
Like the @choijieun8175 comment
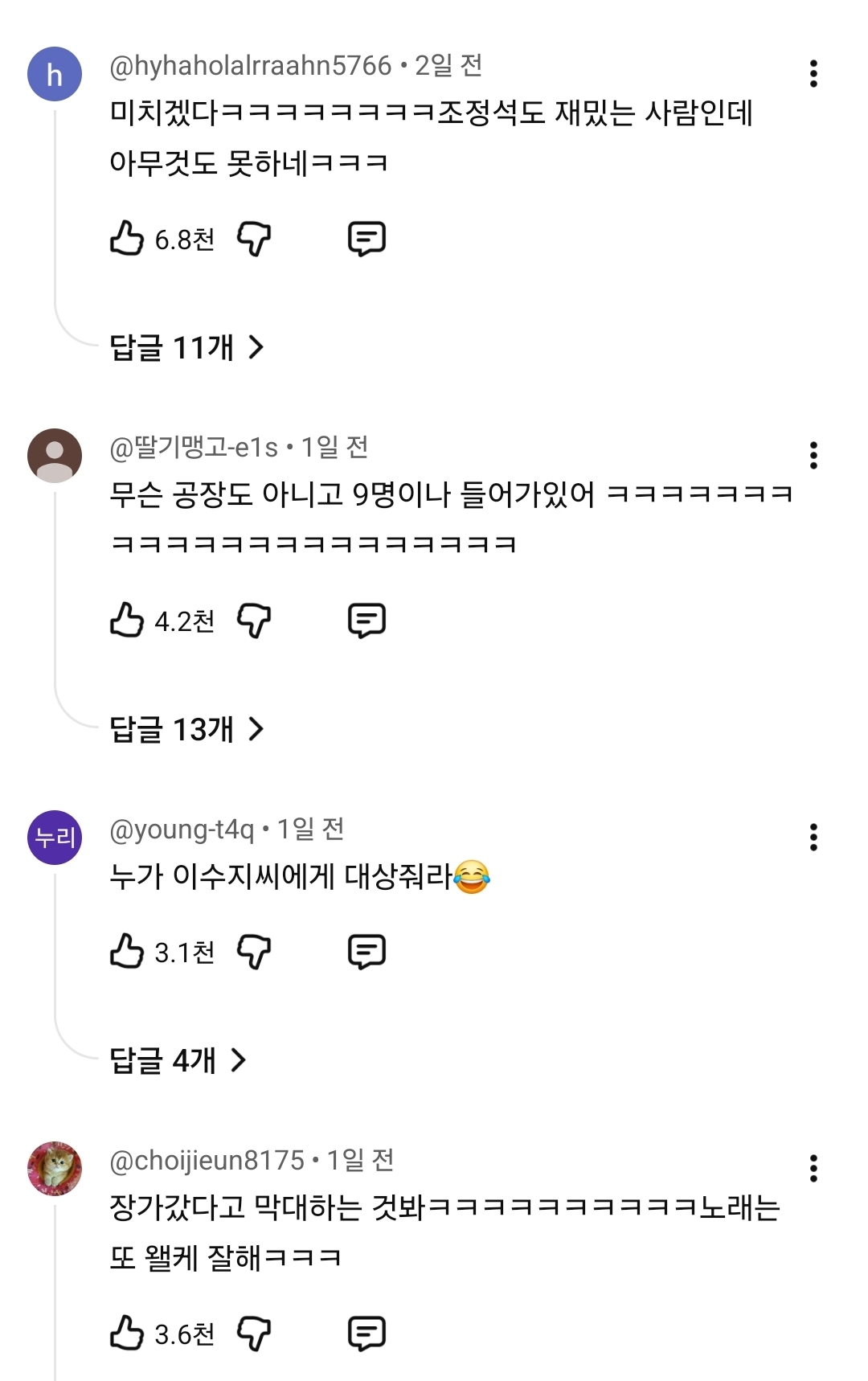pyautogui.click(x=127, y=1334)
